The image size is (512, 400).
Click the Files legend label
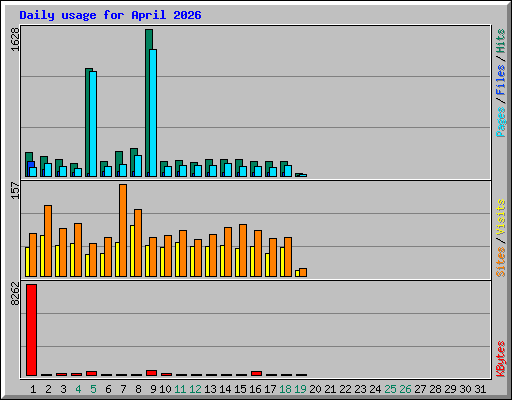(501, 80)
